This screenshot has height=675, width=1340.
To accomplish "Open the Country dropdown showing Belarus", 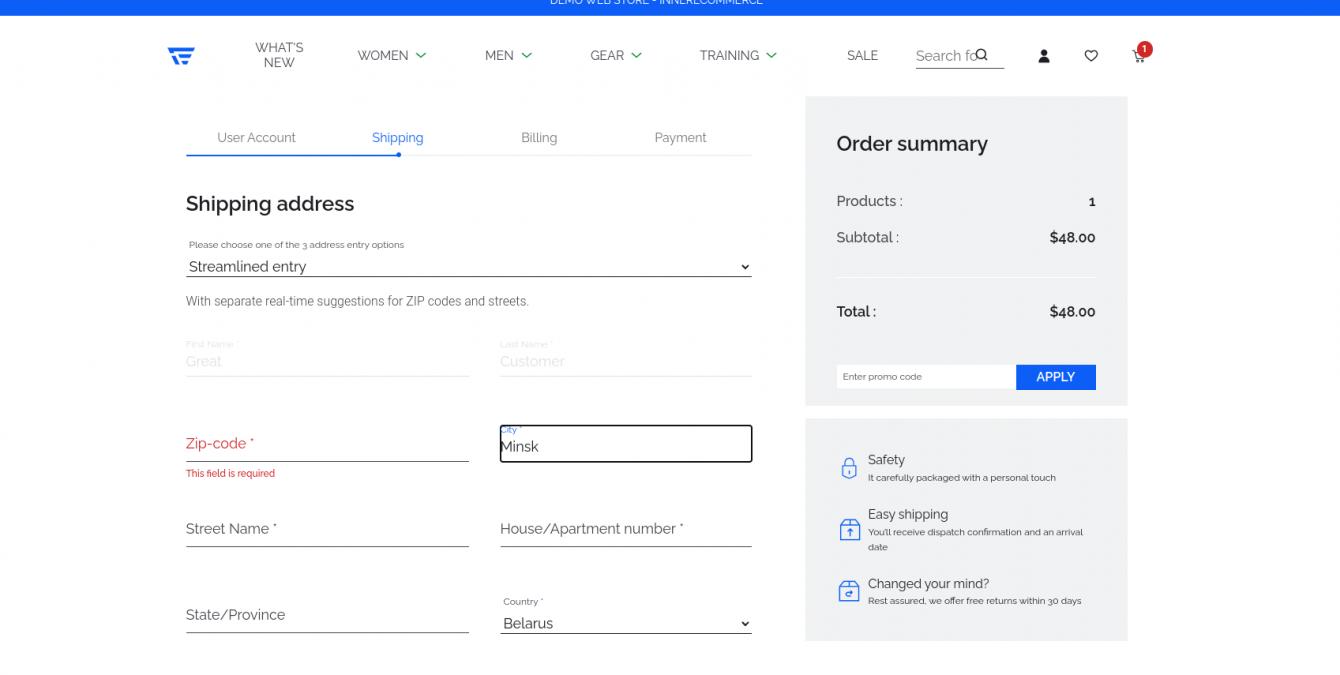I will (626, 623).
